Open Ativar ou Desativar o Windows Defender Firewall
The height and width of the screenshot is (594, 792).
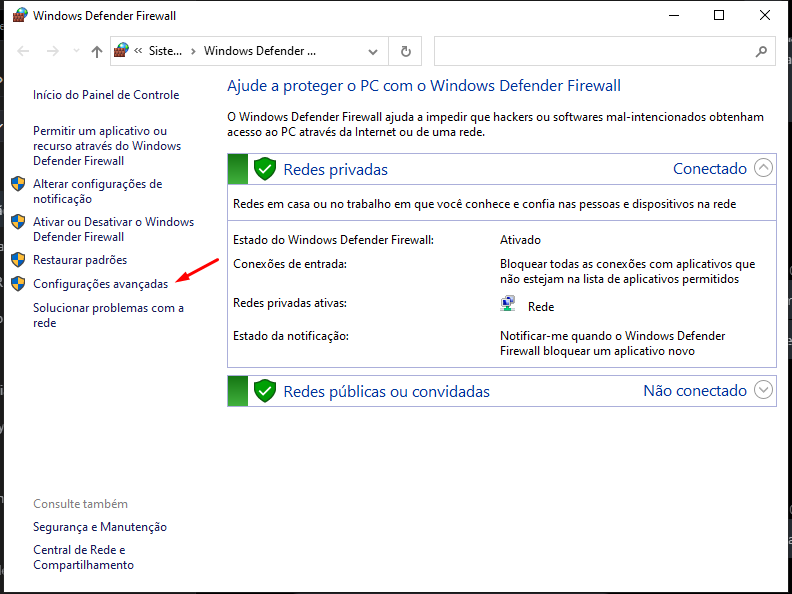pyautogui.click(x=114, y=229)
